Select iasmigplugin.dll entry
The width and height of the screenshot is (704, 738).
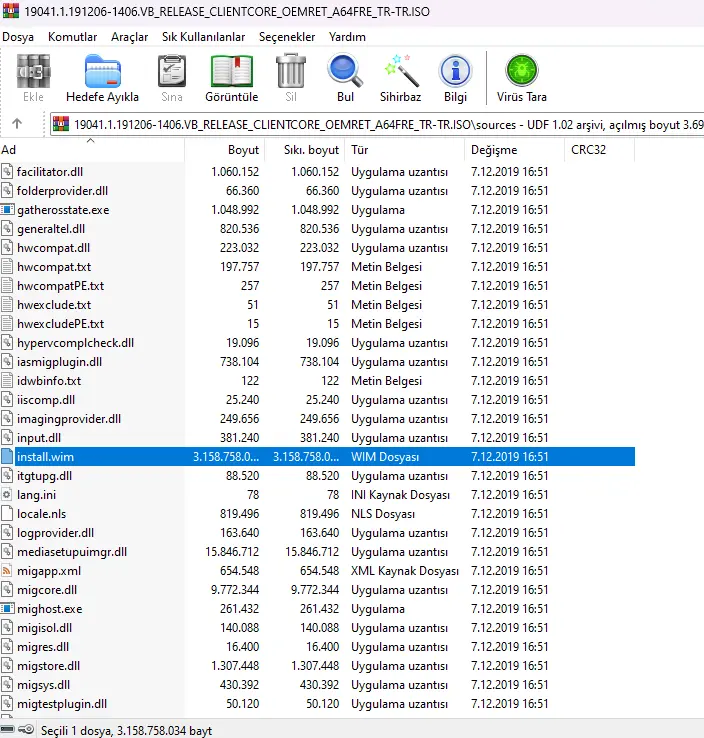(59, 361)
